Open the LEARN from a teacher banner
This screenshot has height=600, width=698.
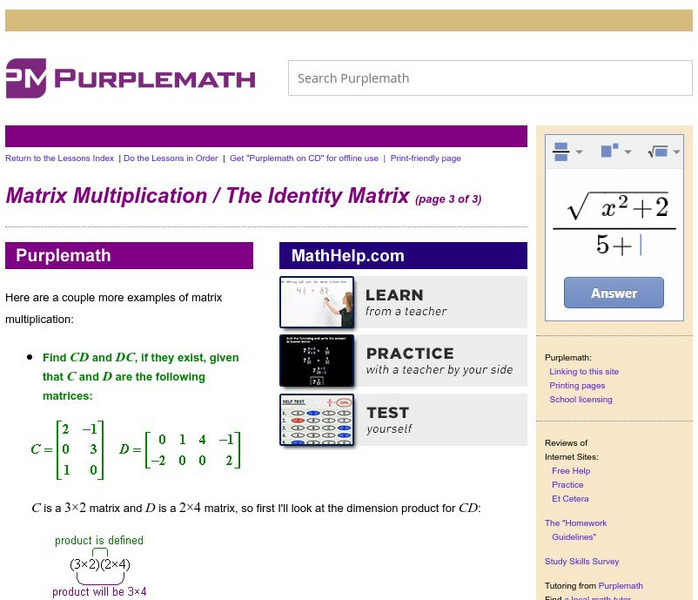coord(403,302)
